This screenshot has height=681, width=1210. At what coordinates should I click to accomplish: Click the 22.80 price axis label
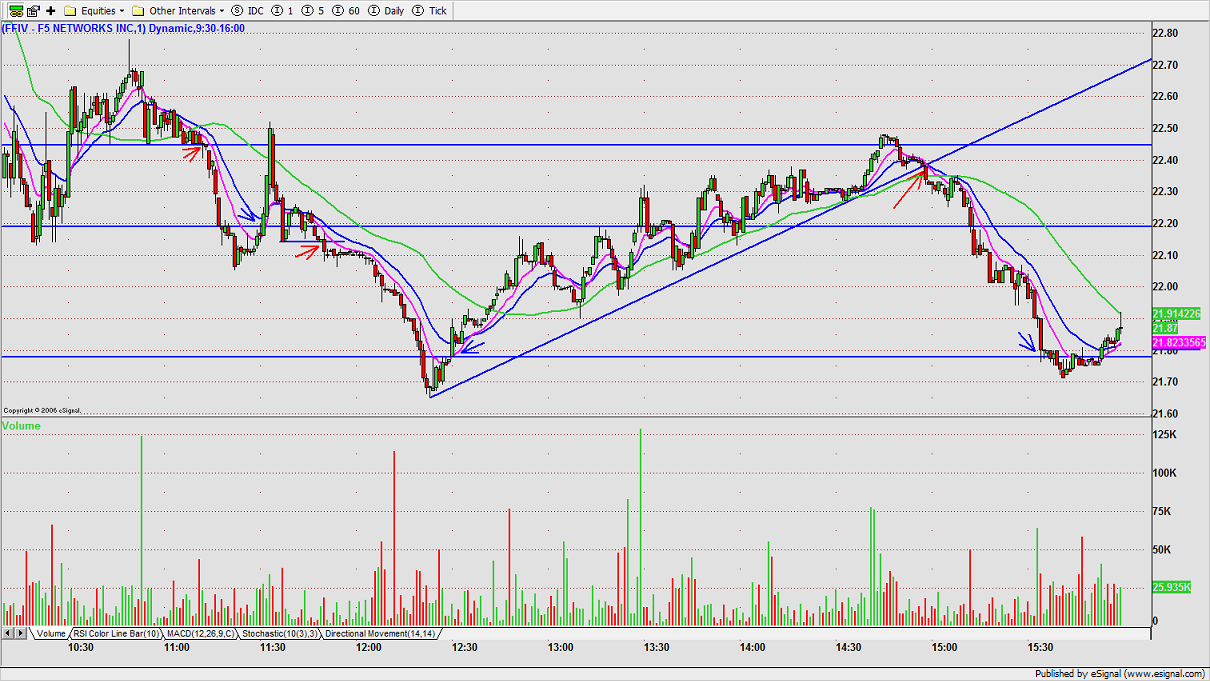point(1165,33)
